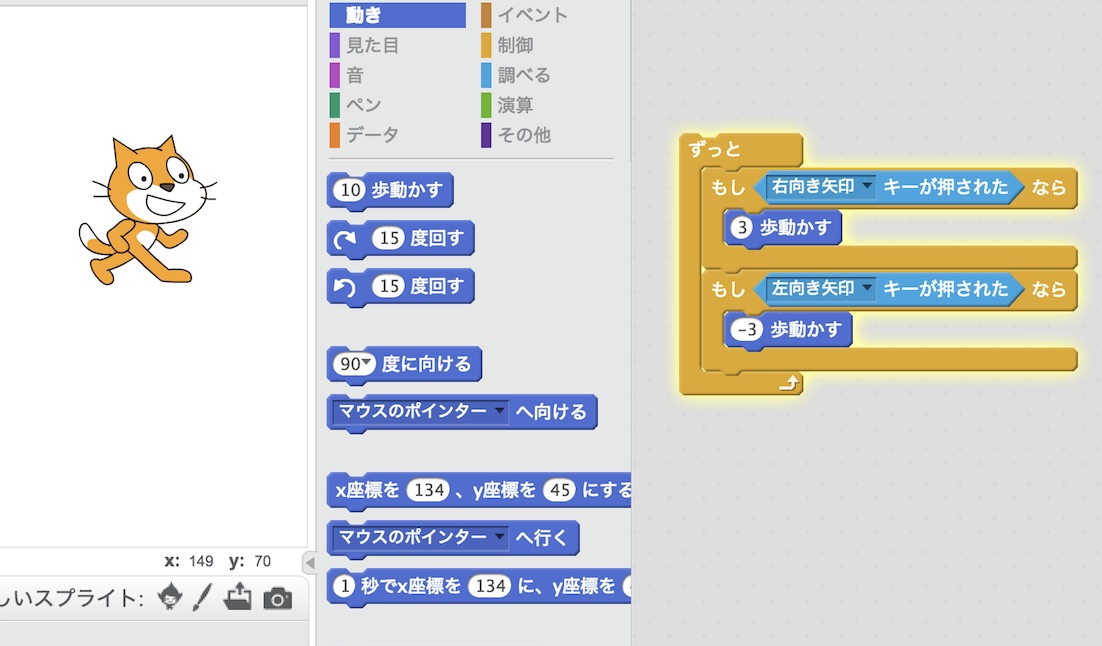Image resolution: width=1102 pixels, height=646 pixels.
Task: Switch to the 音 block category
Action: coord(346,75)
